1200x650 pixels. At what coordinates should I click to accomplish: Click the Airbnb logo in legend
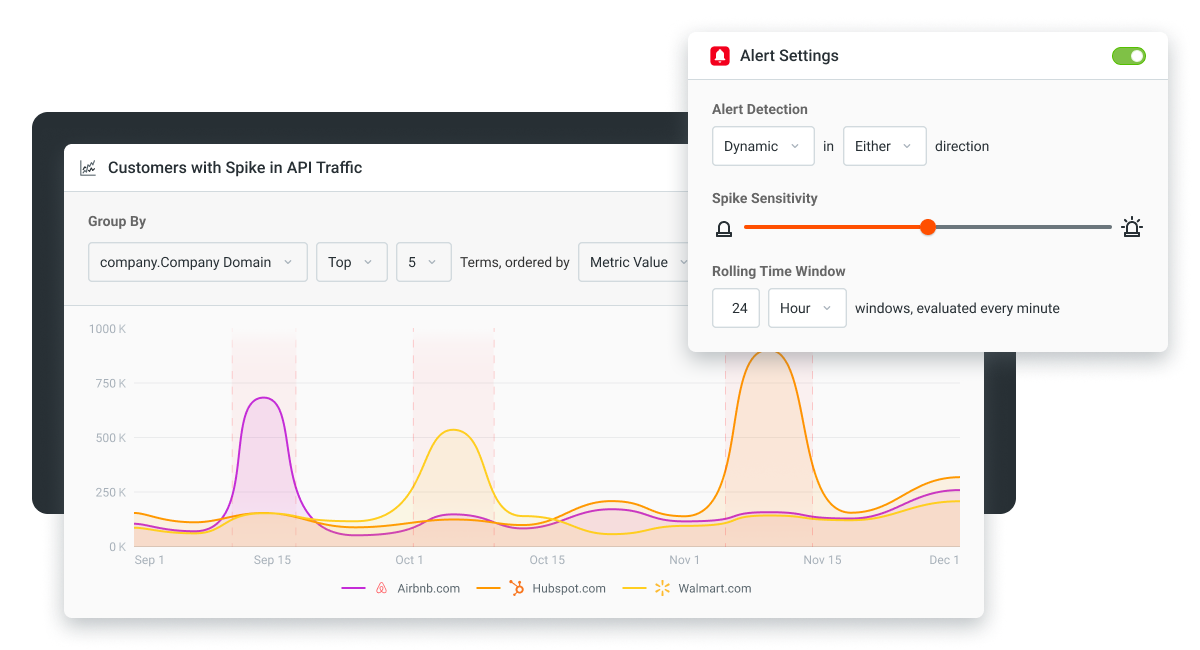click(381, 588)
